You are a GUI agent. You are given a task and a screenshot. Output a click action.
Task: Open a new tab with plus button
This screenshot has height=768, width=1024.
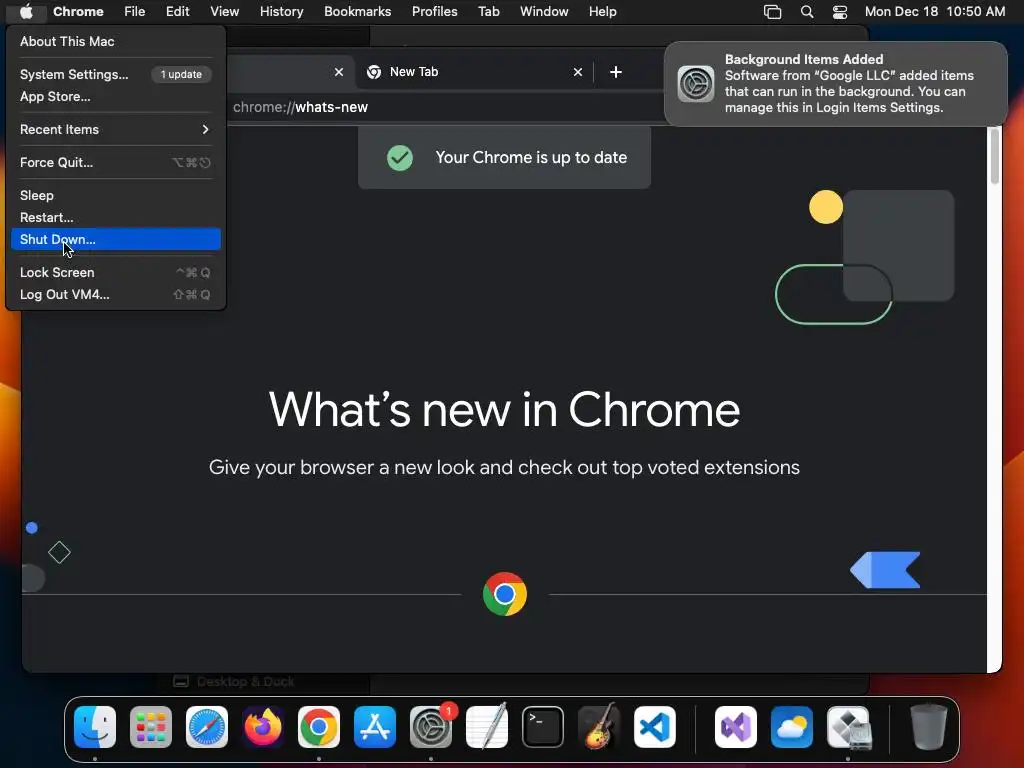click(616, 72)
